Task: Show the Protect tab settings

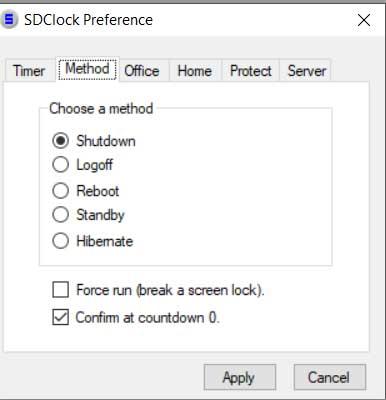Action: (x=251, y=71)
